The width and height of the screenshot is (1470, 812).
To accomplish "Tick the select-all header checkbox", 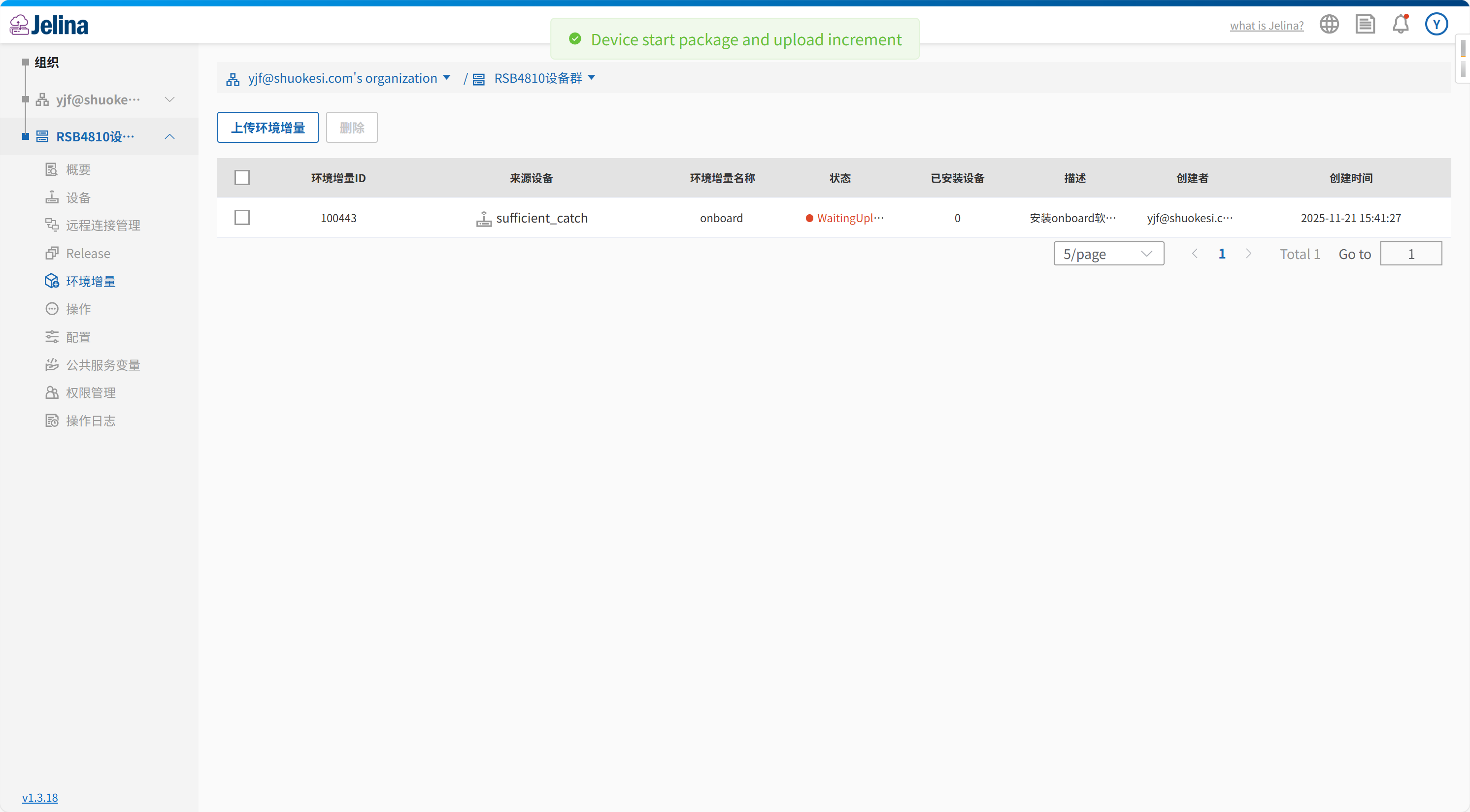I will click(x=242, y=178).
